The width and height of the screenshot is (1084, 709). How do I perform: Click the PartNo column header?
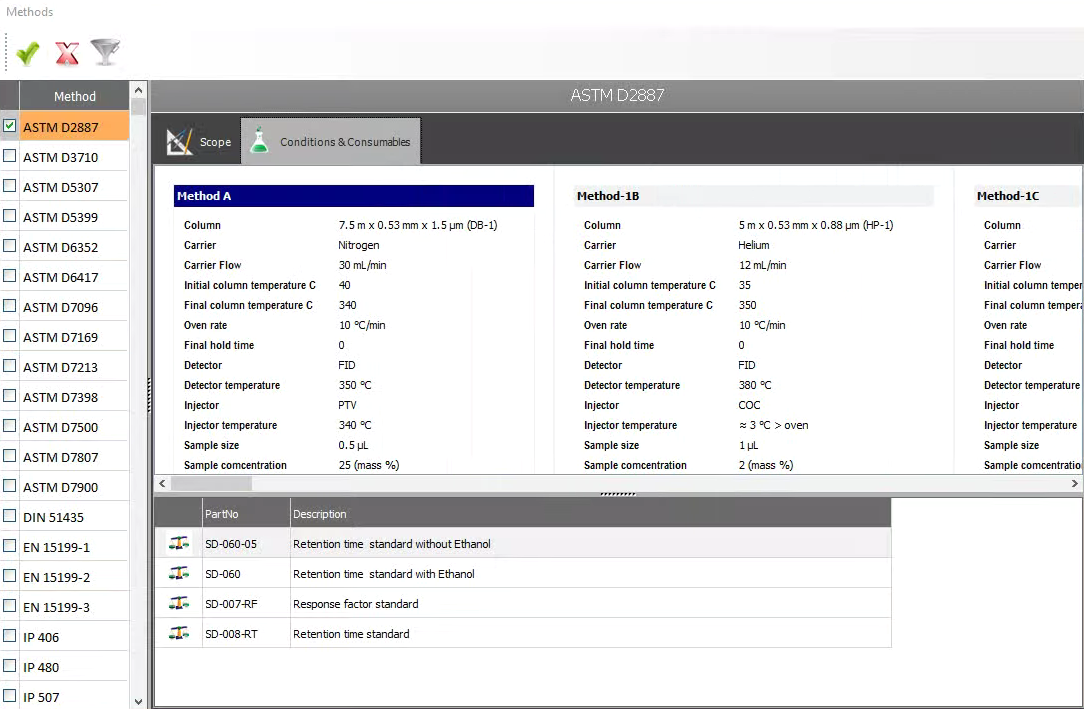pyautogui.click(x=220, y=514)
